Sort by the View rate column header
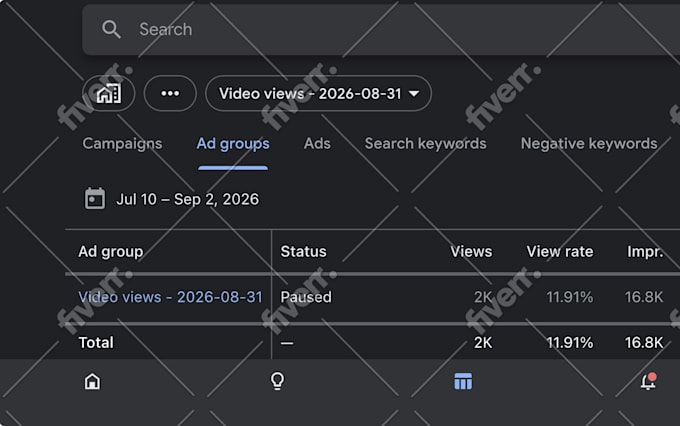This screenshot has width=680, height=426. click(x=559, y=252)
